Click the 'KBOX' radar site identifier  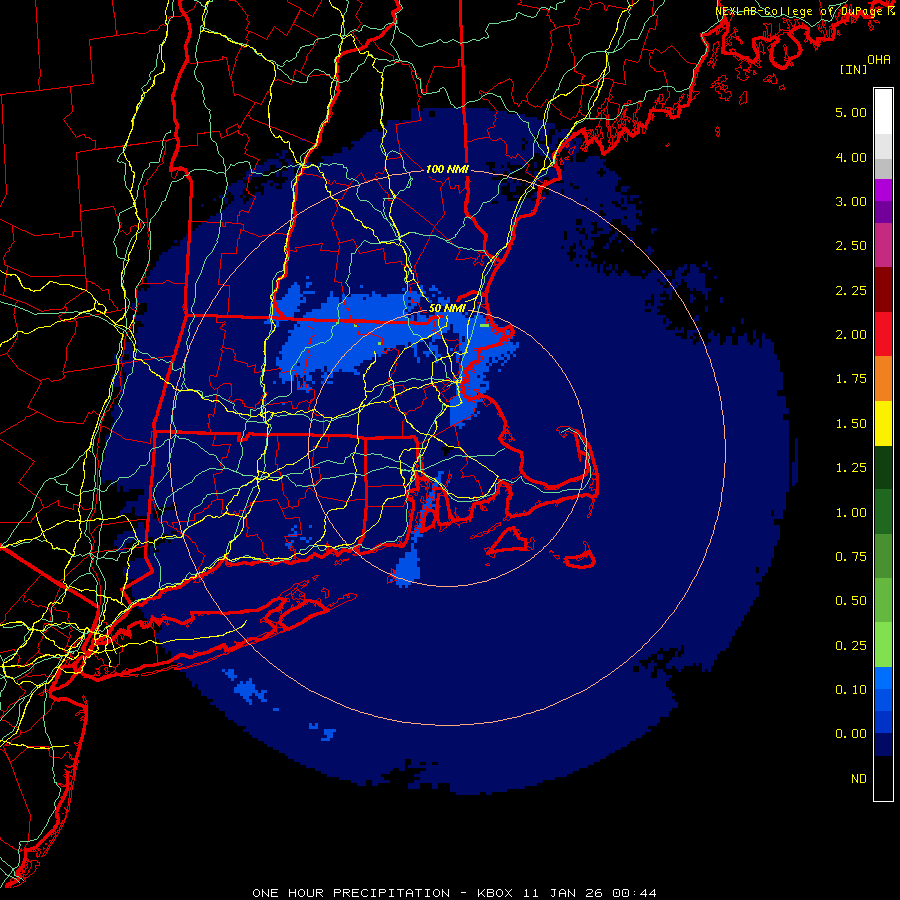(x=495, y=893)
